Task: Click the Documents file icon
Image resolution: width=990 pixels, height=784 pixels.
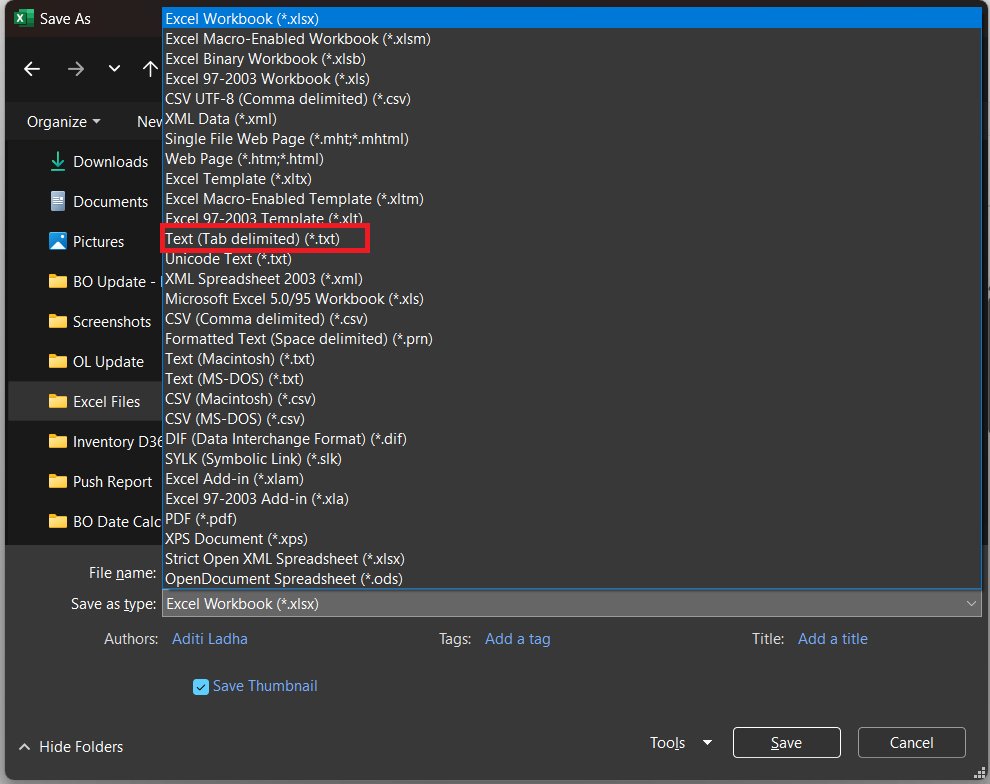Action: [57, 201]
